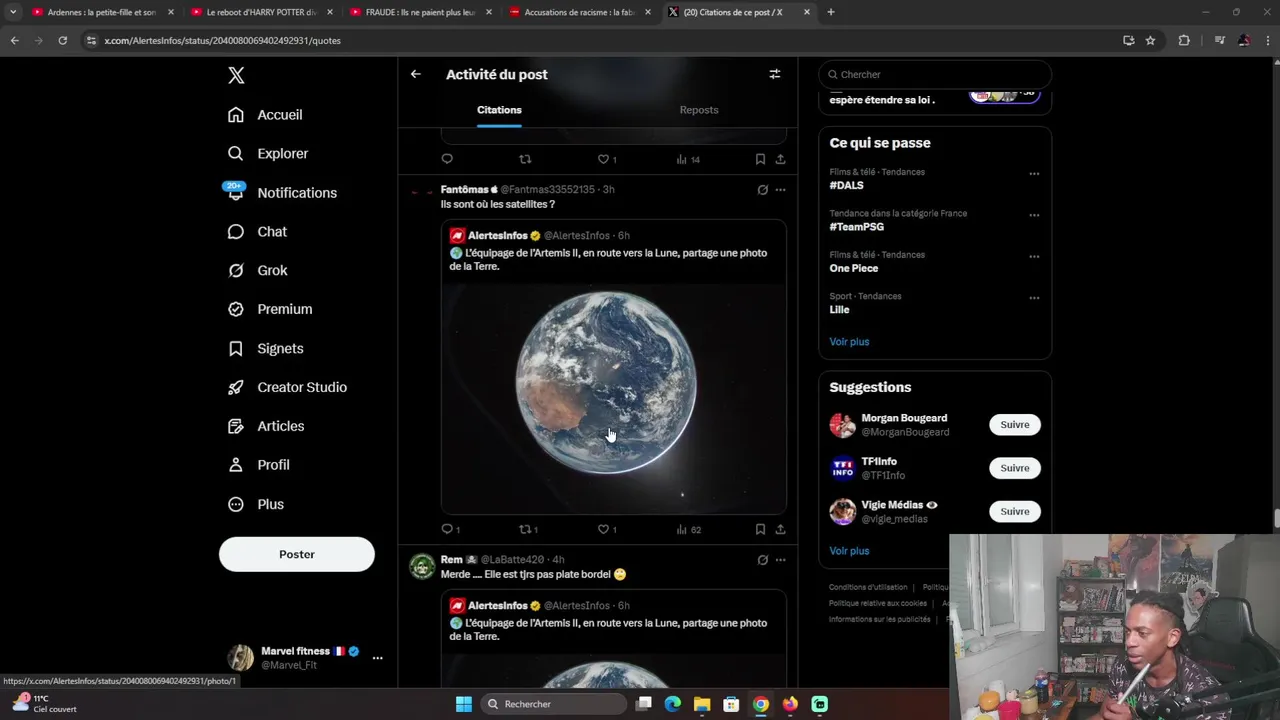Share the top post with 14 views

click(780, 159)
